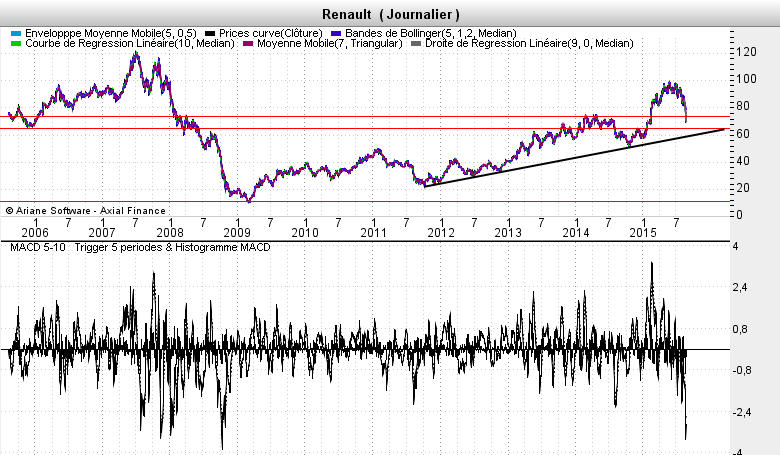Select the Bandes de Bollinger(5, 1,2, Median) label

tap(431, 33)
